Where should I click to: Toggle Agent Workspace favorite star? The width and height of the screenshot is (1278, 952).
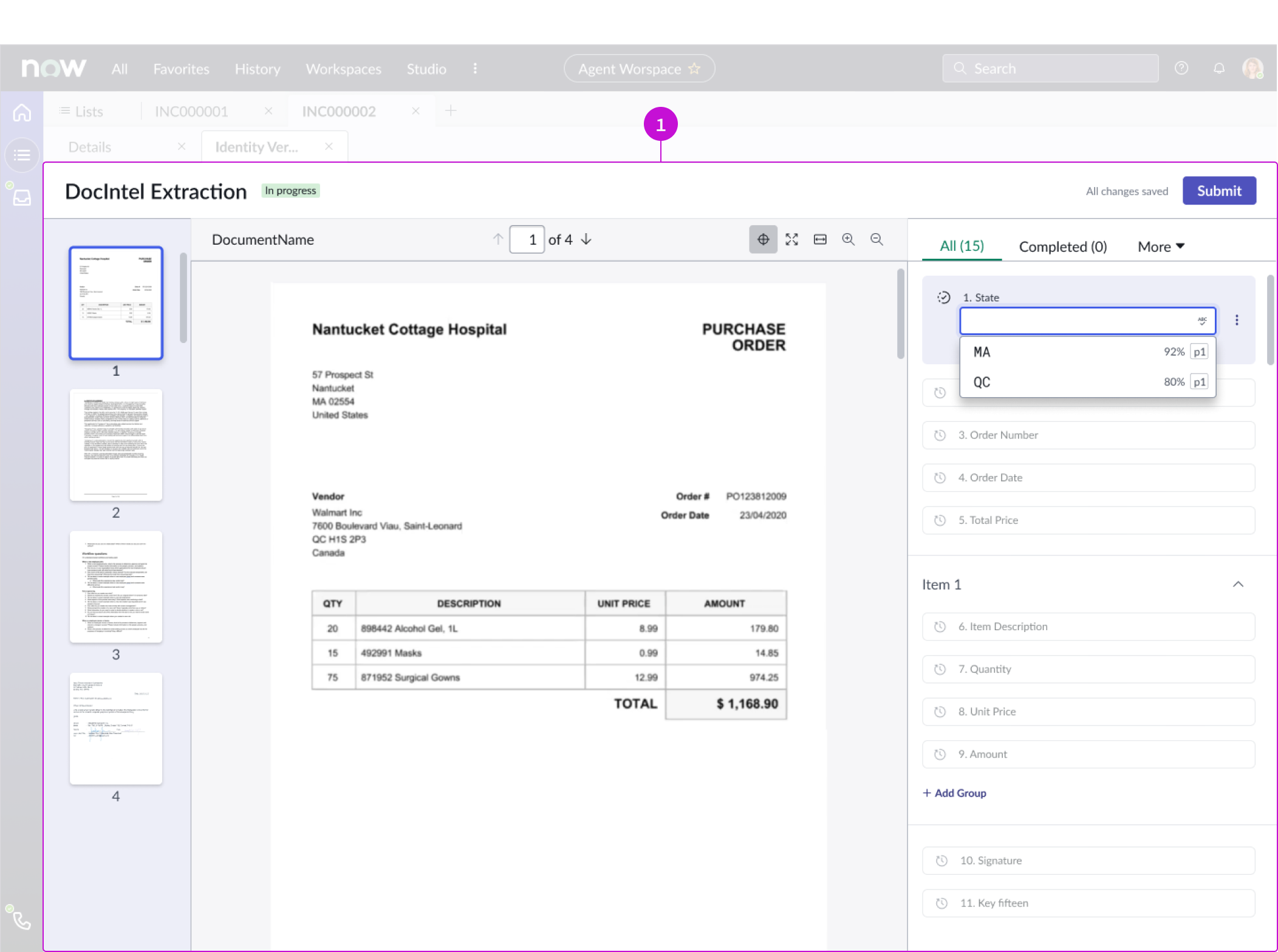click(694, 69)
